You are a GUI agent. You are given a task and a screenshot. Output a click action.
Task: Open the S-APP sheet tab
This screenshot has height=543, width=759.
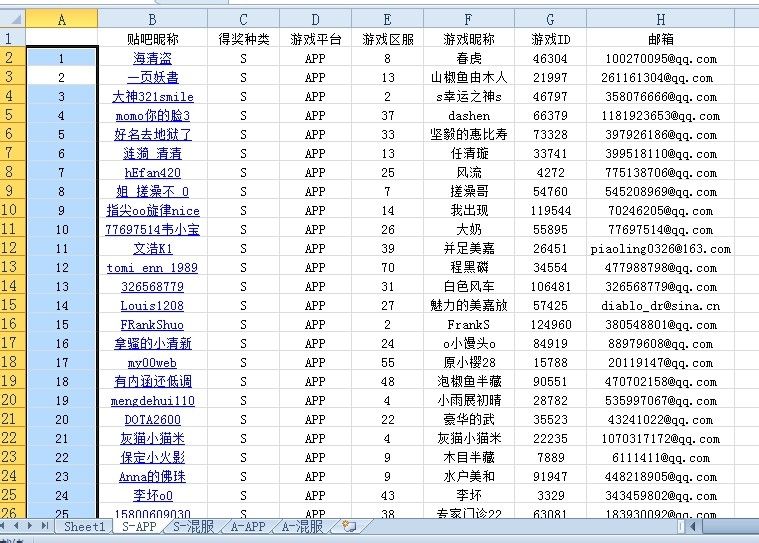[x=139, y=527]
